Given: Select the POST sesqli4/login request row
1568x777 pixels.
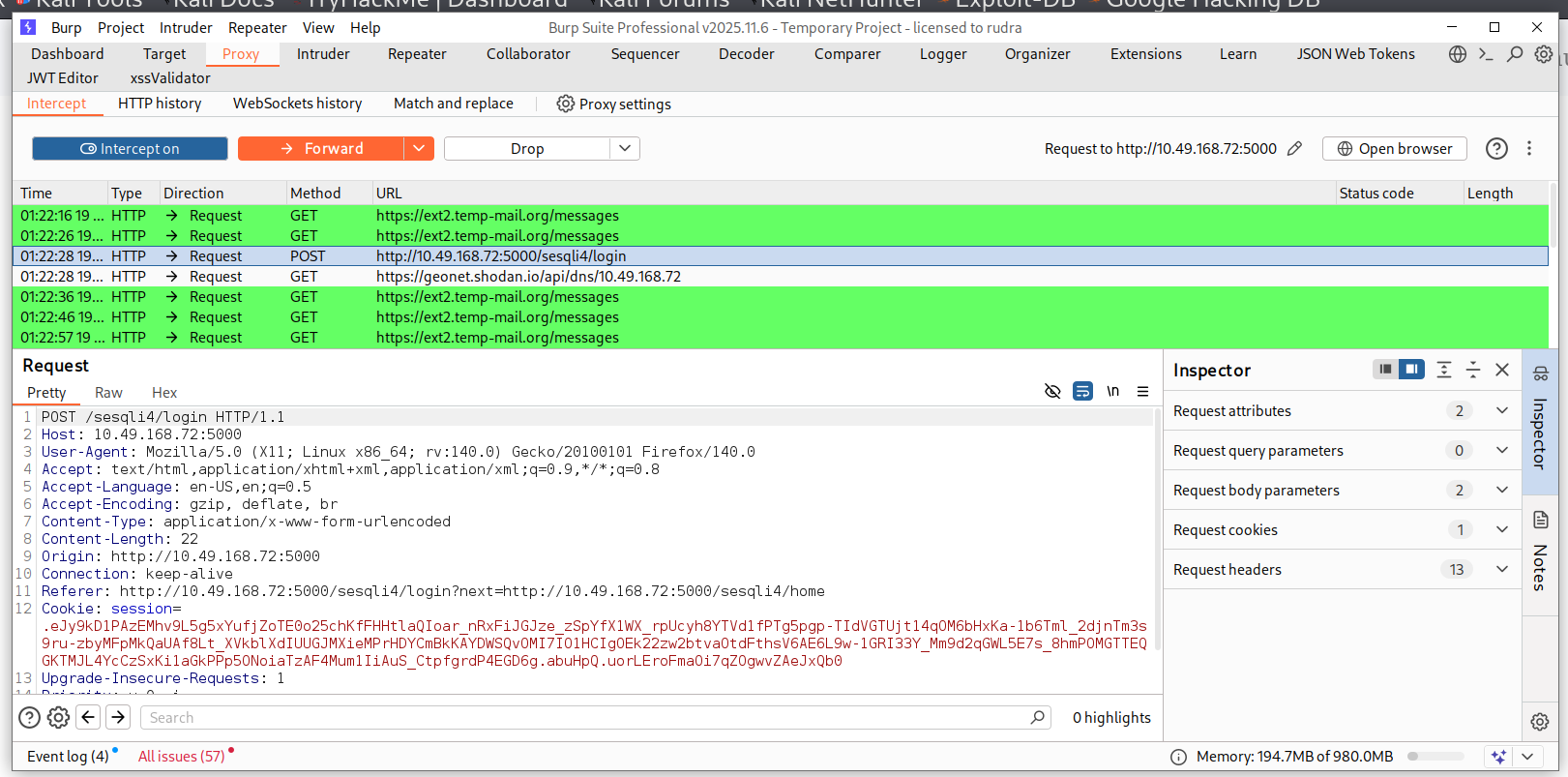Looking at the screenshot, I should pyautogui.click(x=781, y=256).
